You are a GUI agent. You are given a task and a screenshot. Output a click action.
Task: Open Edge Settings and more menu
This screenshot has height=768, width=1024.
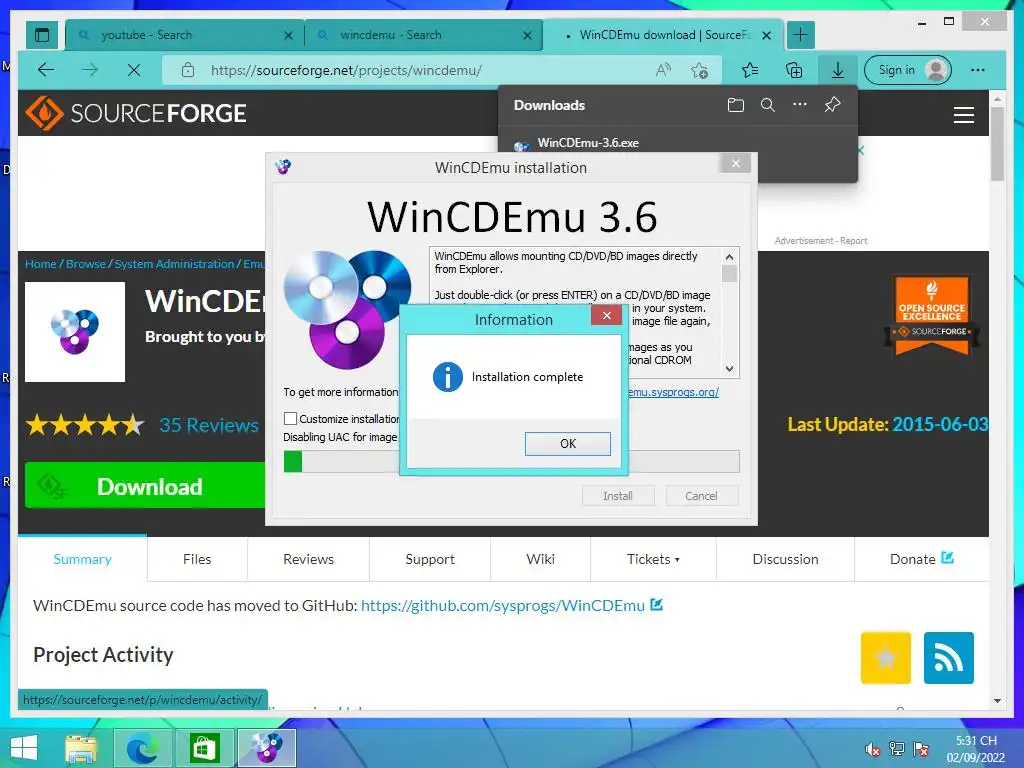coord(978,70)
